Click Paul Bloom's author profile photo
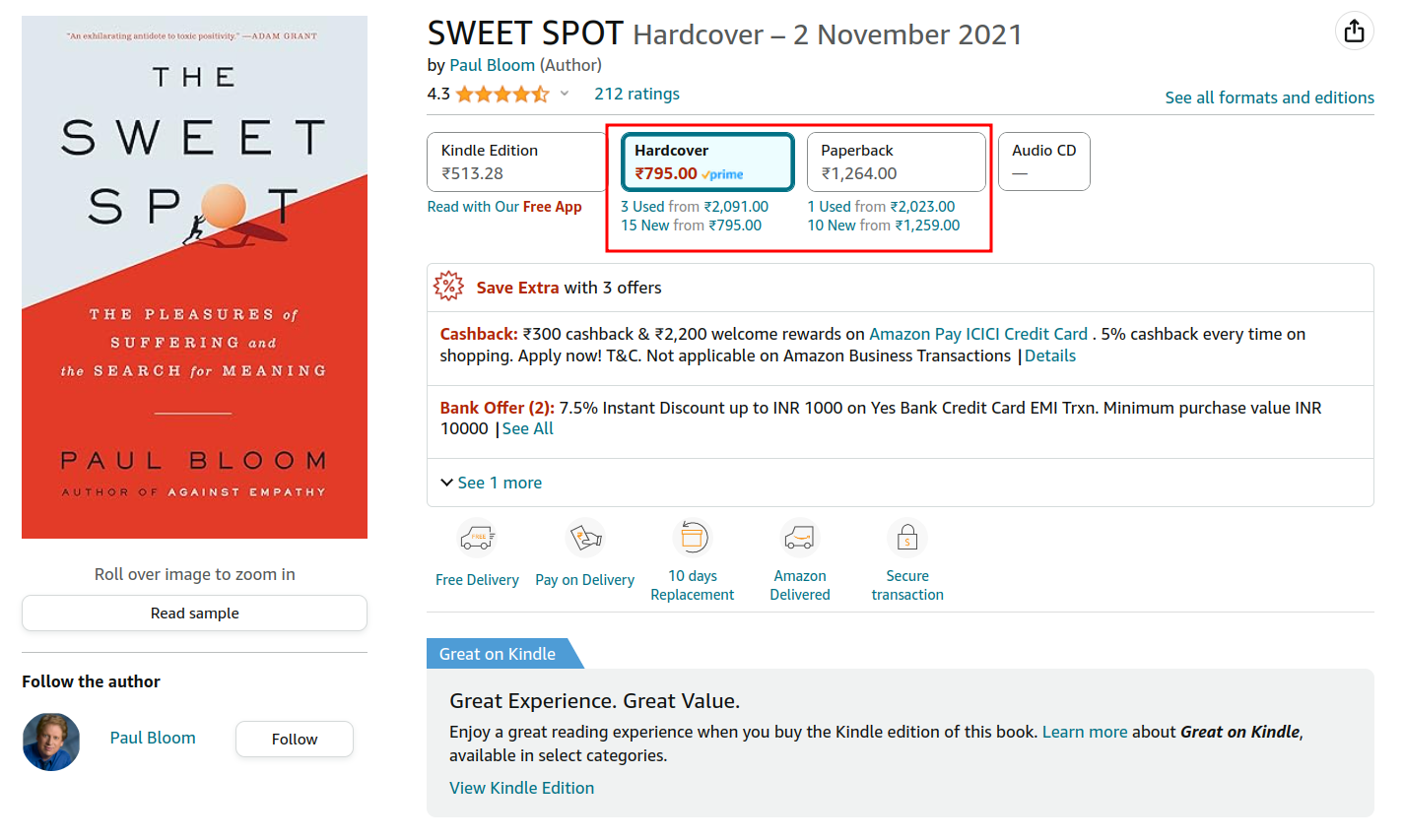This screenshot has height=840, width=1404. pos(51,742)
